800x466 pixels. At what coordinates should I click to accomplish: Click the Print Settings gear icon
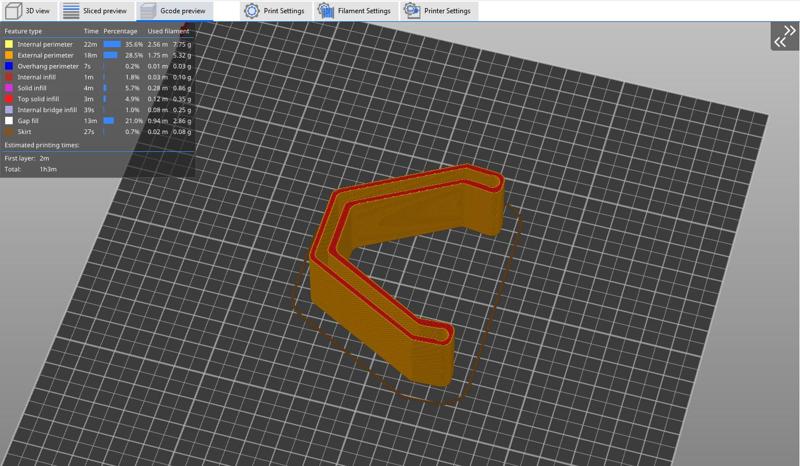252,11
